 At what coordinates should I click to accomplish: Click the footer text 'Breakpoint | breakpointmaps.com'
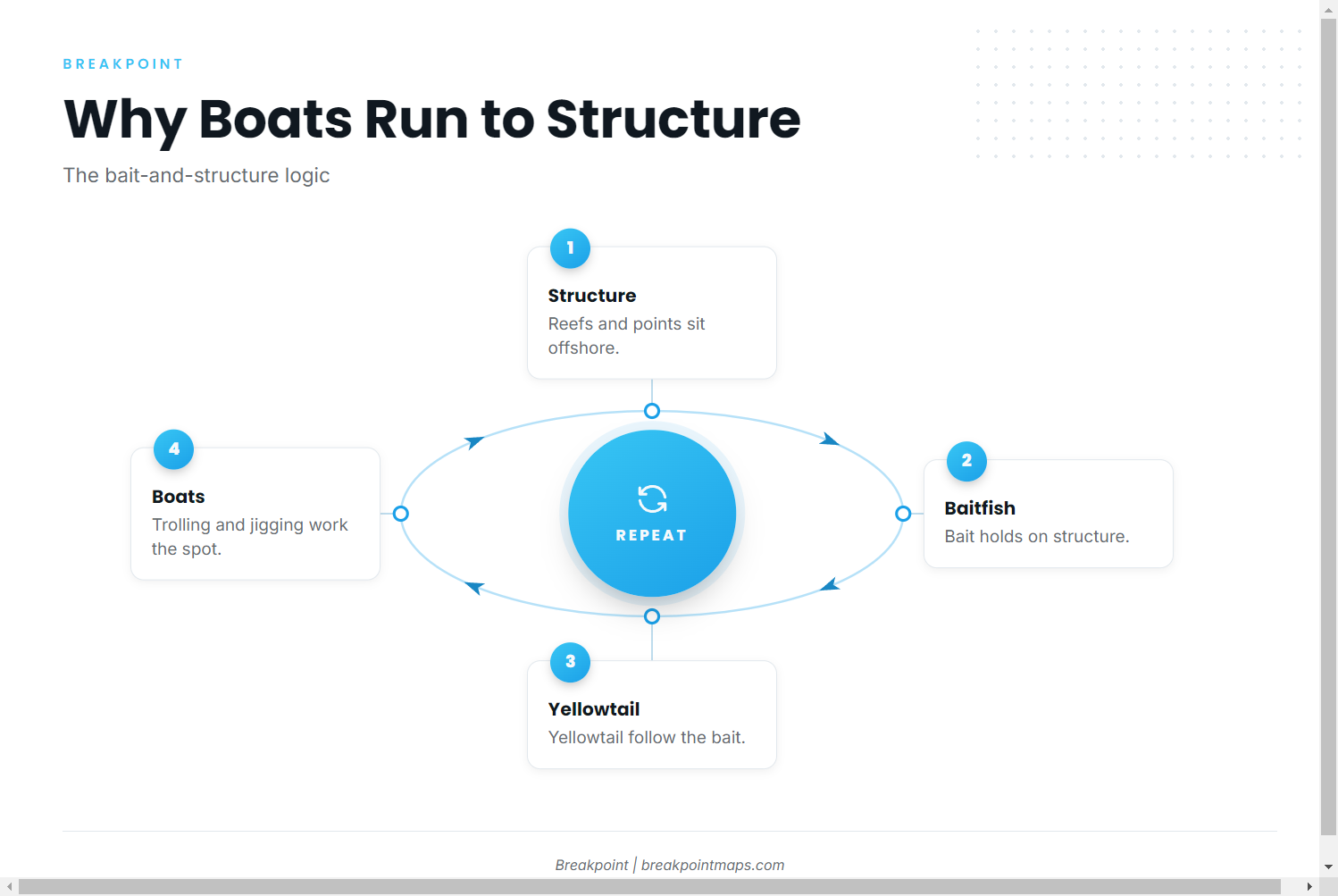(670, 865)
